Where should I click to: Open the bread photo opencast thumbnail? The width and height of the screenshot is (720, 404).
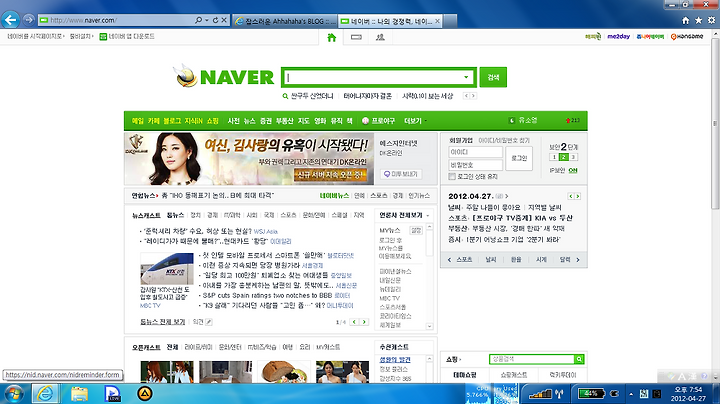pos(284,372)
